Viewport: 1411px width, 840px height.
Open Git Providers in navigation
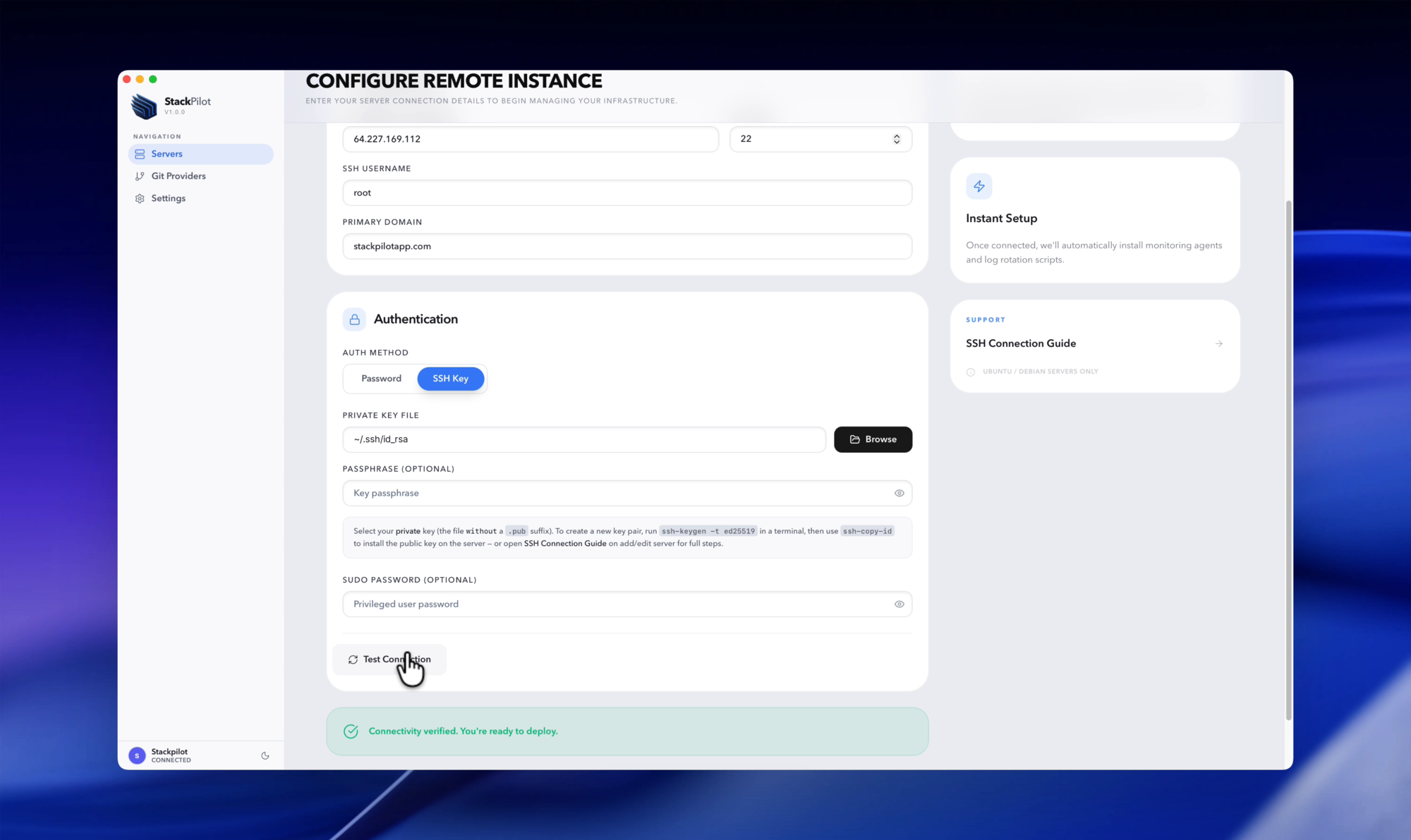(200, 176)
